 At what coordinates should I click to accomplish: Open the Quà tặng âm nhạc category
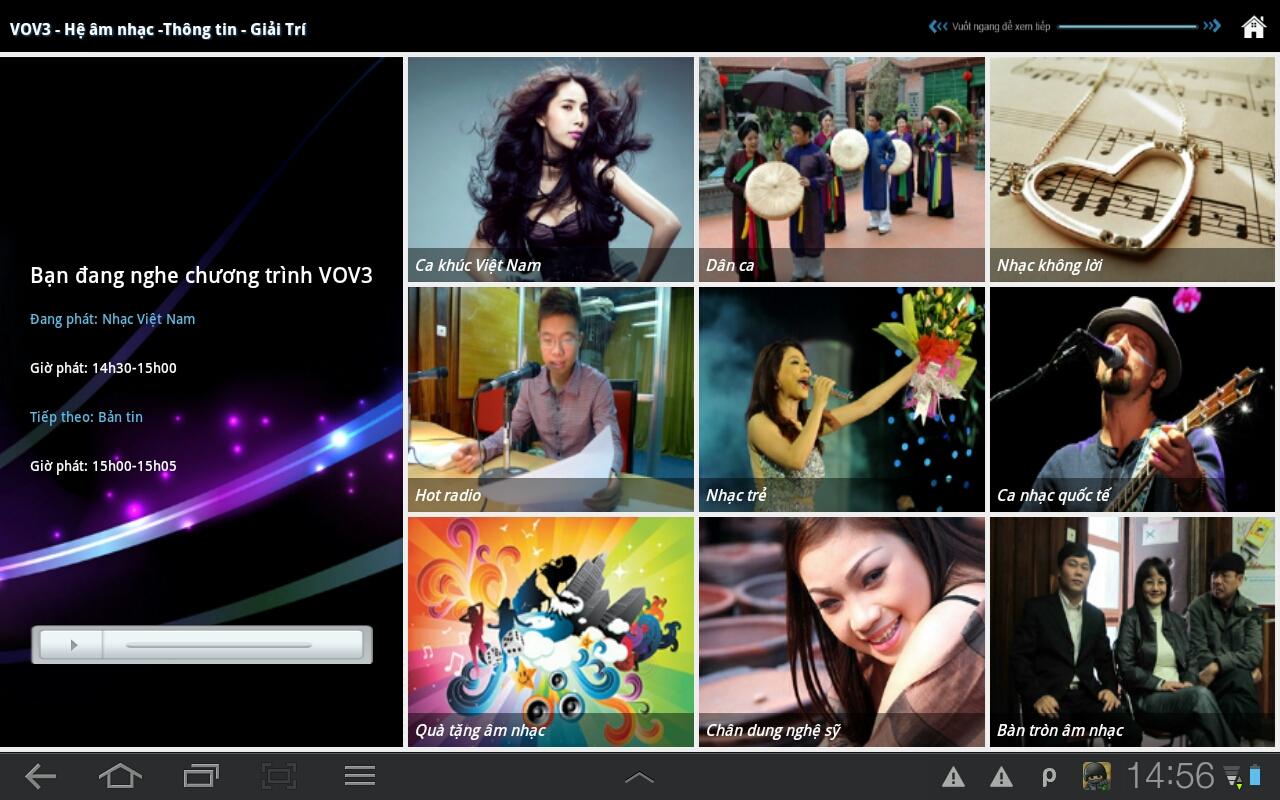coord(551,632)
